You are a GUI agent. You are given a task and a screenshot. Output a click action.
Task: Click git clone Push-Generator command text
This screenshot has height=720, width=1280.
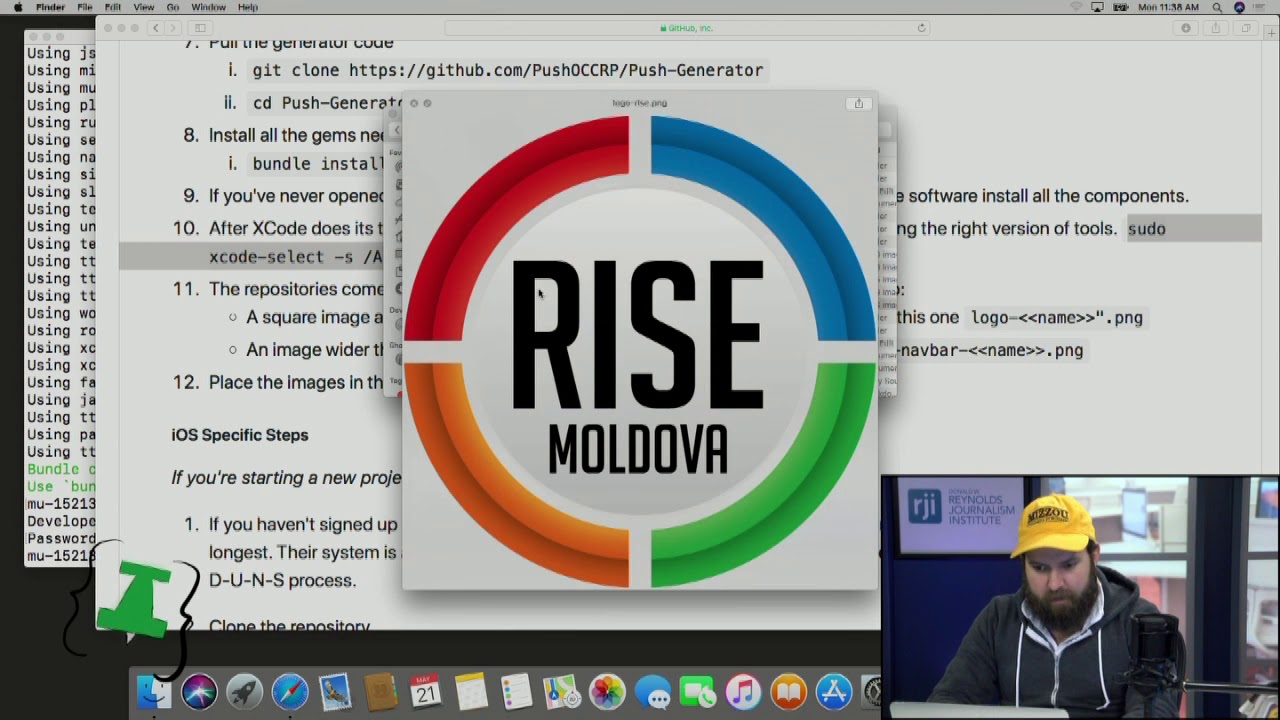click(x=508, y=70)
